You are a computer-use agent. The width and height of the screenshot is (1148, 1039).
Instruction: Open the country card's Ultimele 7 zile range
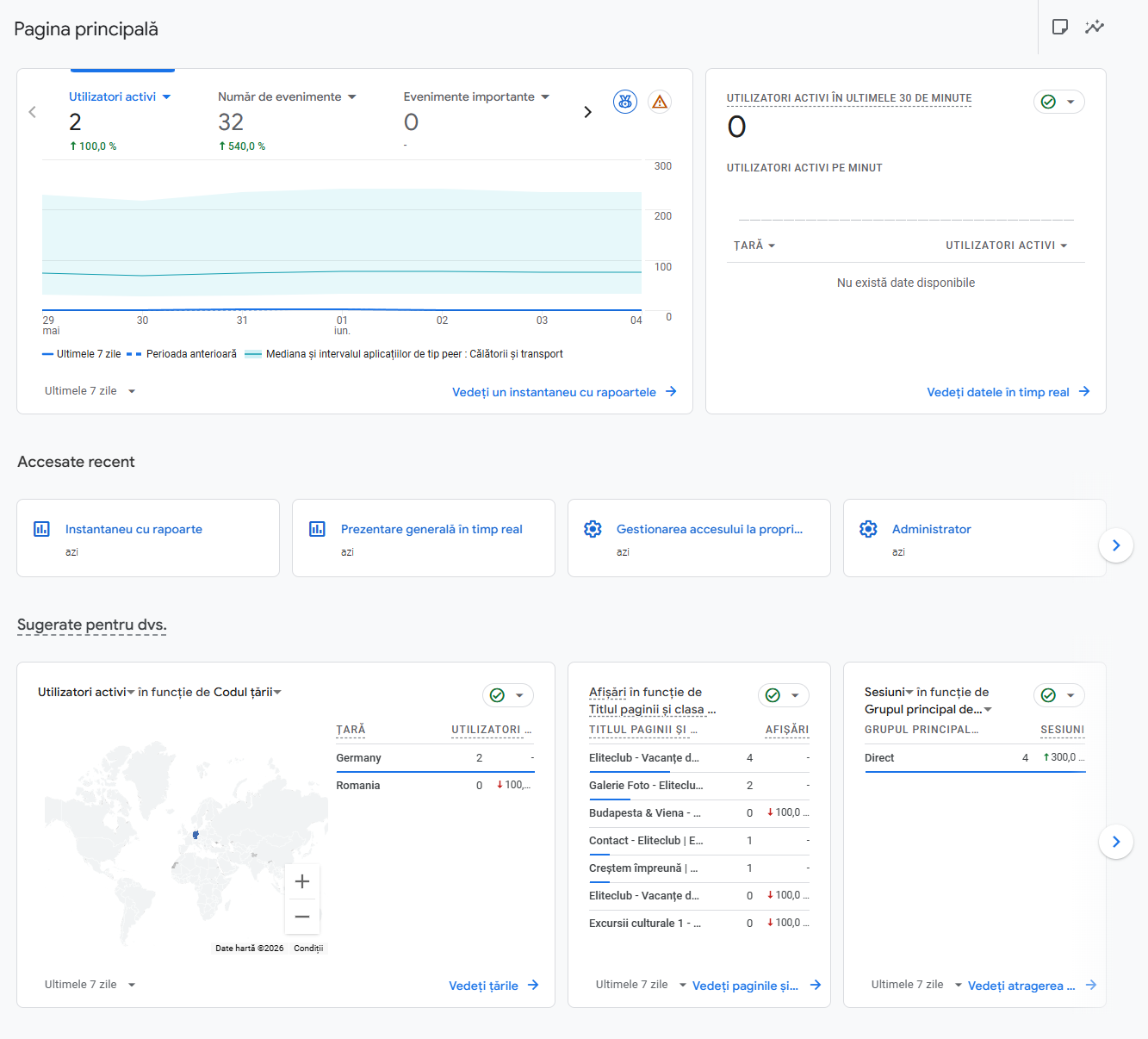90,985
